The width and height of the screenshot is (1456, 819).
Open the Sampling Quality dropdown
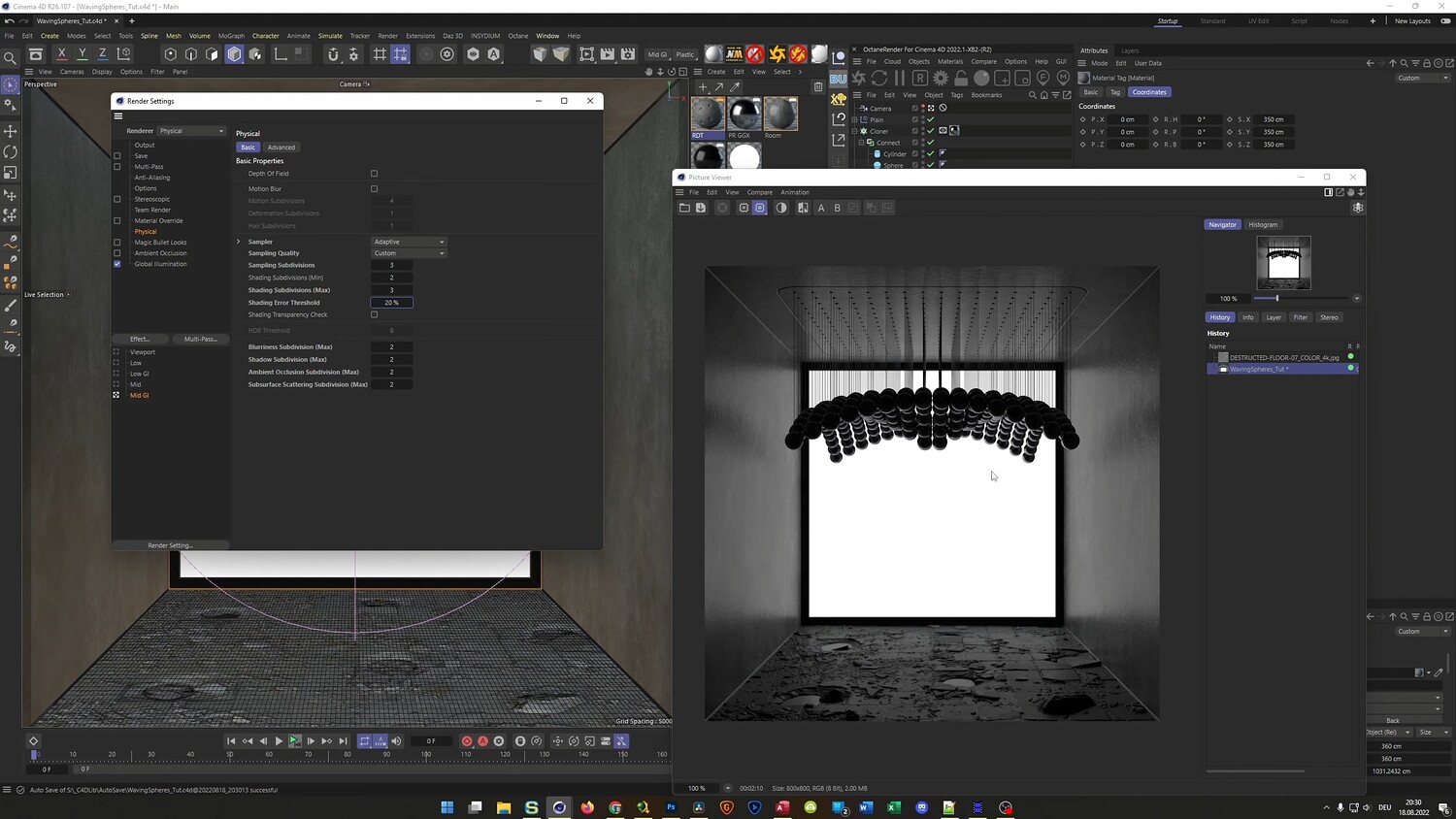pyautogui.click(x=409, y=253)
